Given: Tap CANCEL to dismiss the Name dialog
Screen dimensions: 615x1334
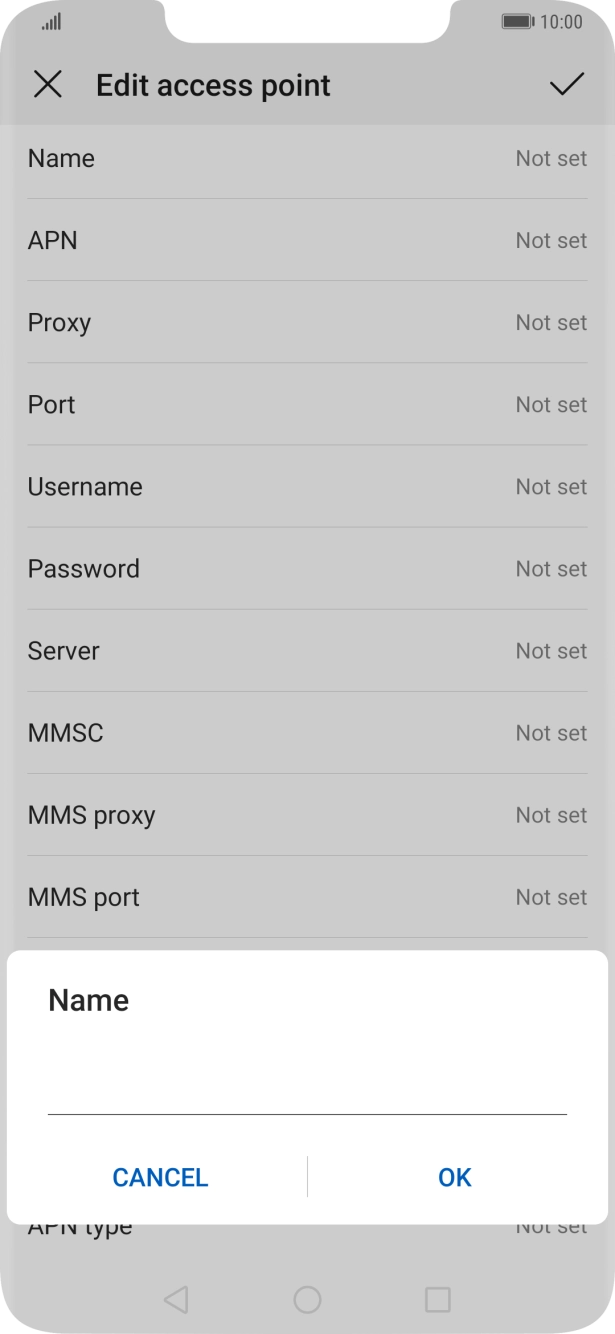Looking at the screenshot, I should click(x=160, y=1177).
